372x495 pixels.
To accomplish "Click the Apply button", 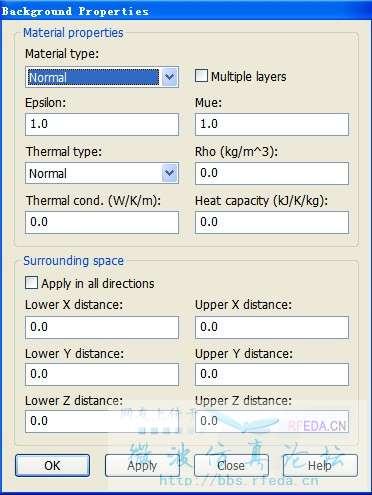I will coord(142,465).
